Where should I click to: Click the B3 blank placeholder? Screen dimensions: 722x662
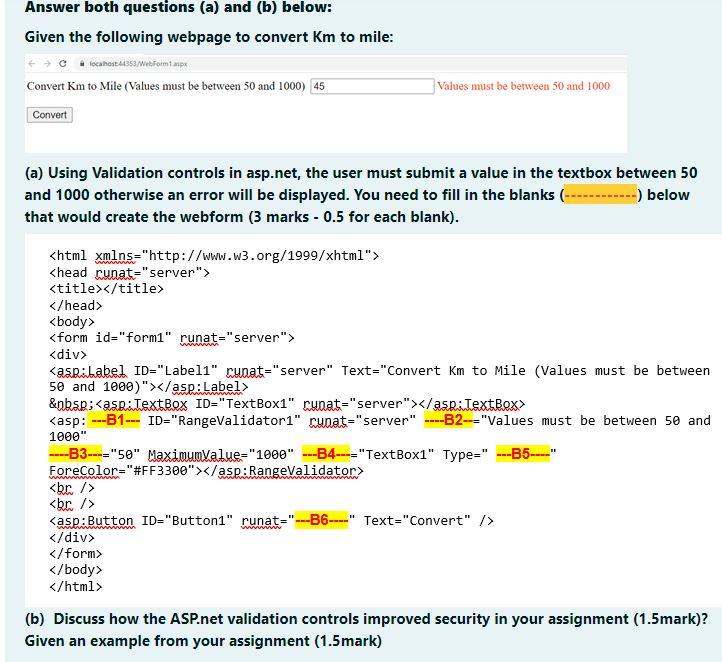tap(76, 454)
